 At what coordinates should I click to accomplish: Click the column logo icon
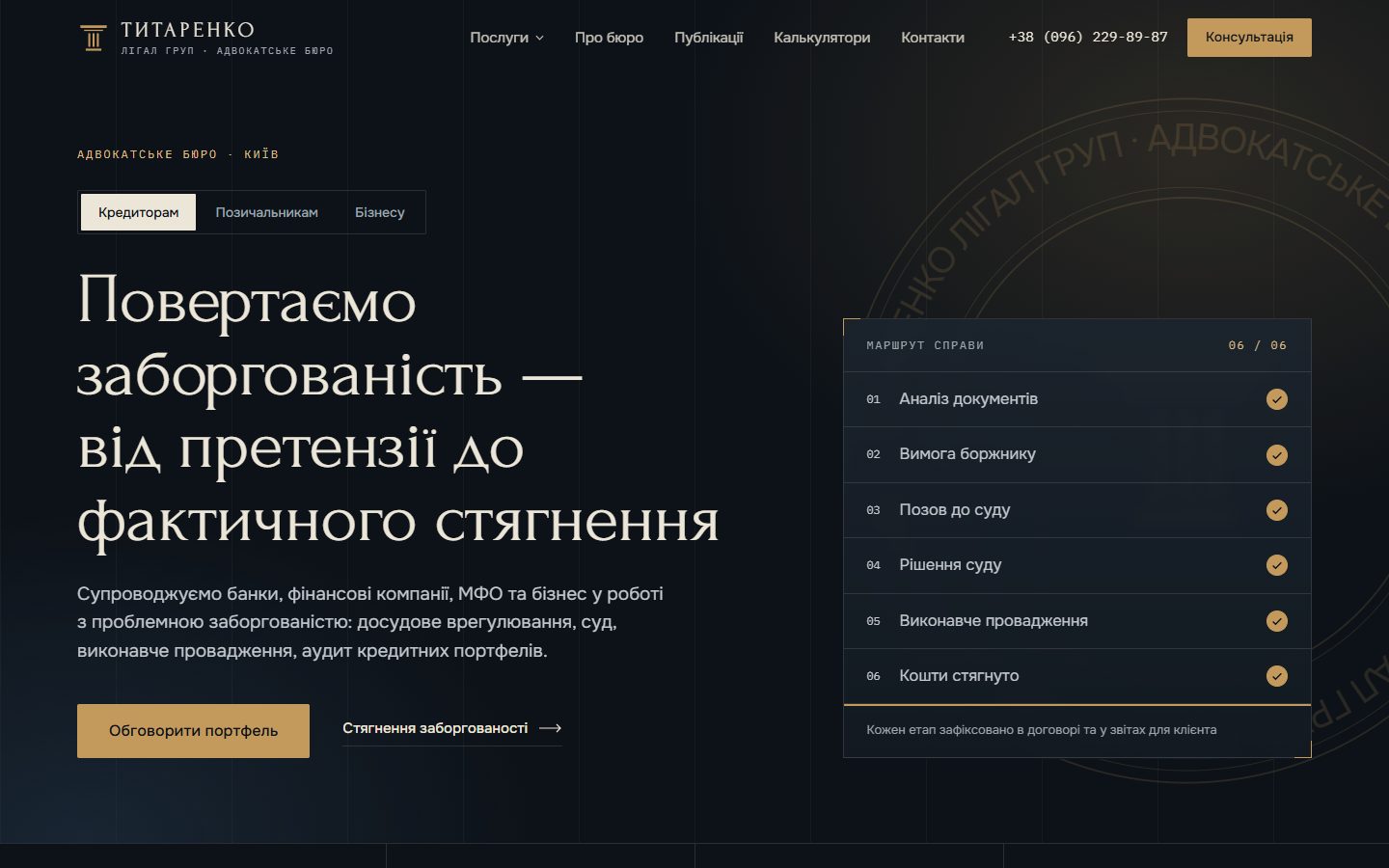point(94,38)
